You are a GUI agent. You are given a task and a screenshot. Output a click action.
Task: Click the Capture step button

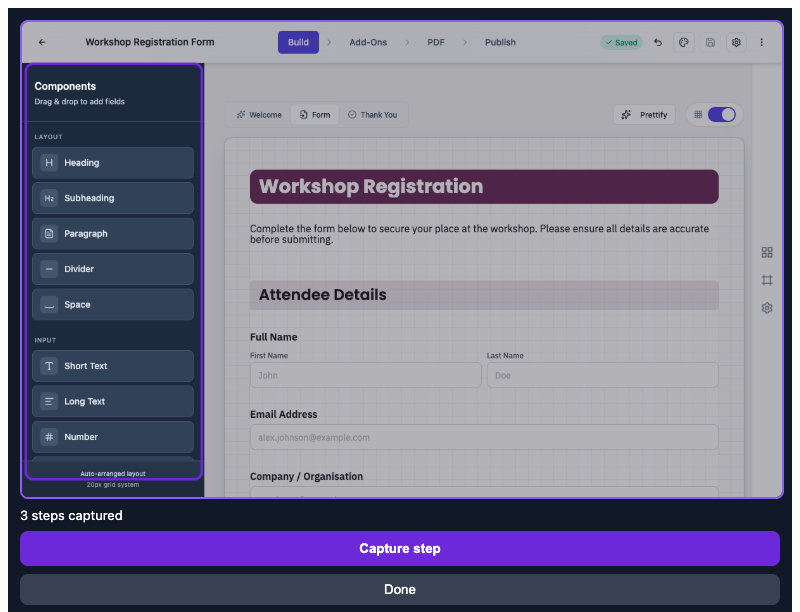(400, 548)
